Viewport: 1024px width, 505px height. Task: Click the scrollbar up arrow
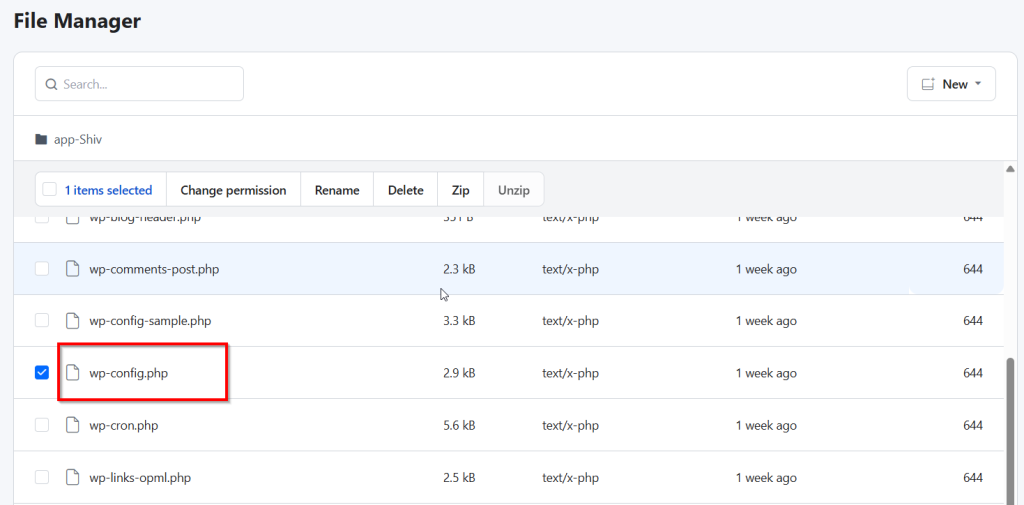click(1010, 169)
